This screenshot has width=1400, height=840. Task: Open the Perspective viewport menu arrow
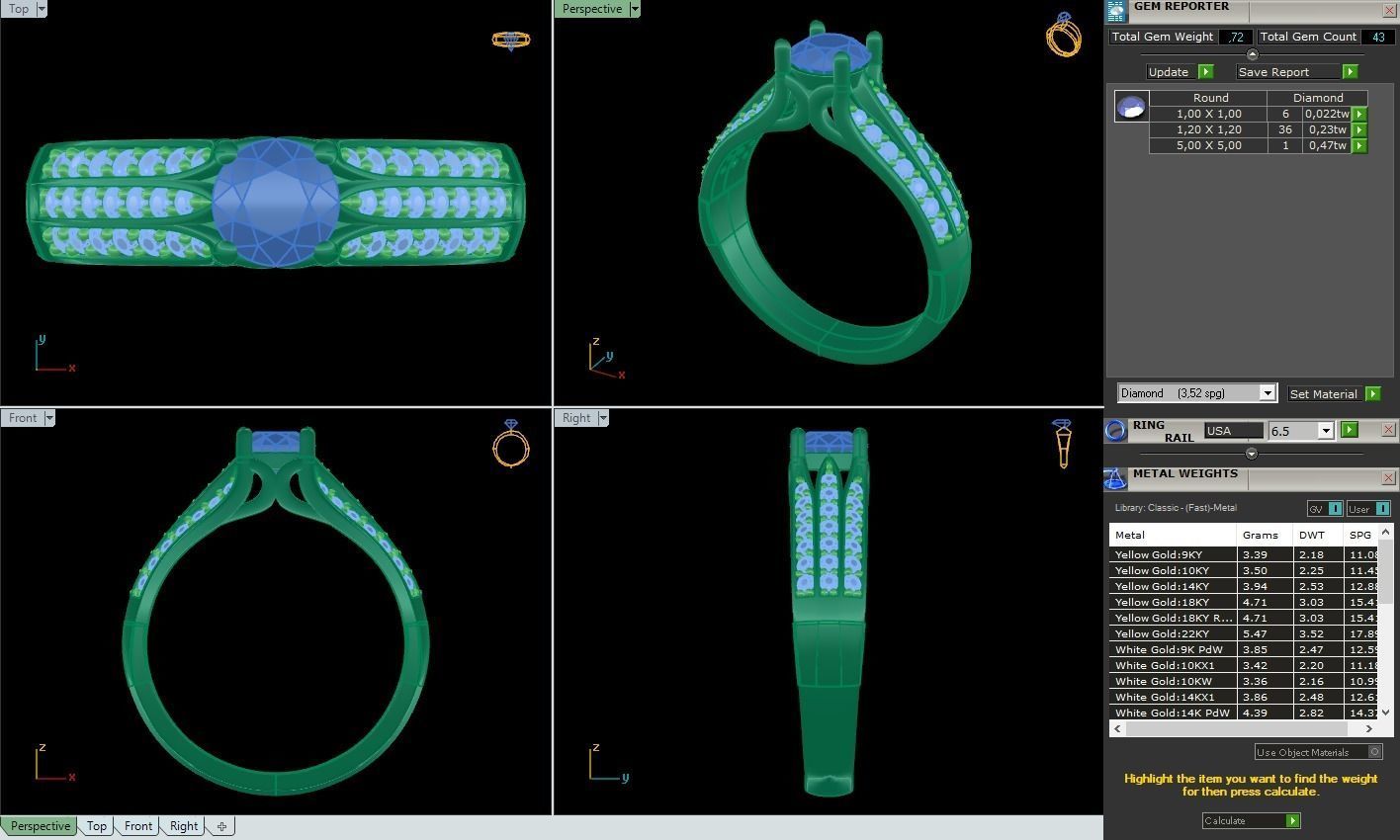coord(635,9)
